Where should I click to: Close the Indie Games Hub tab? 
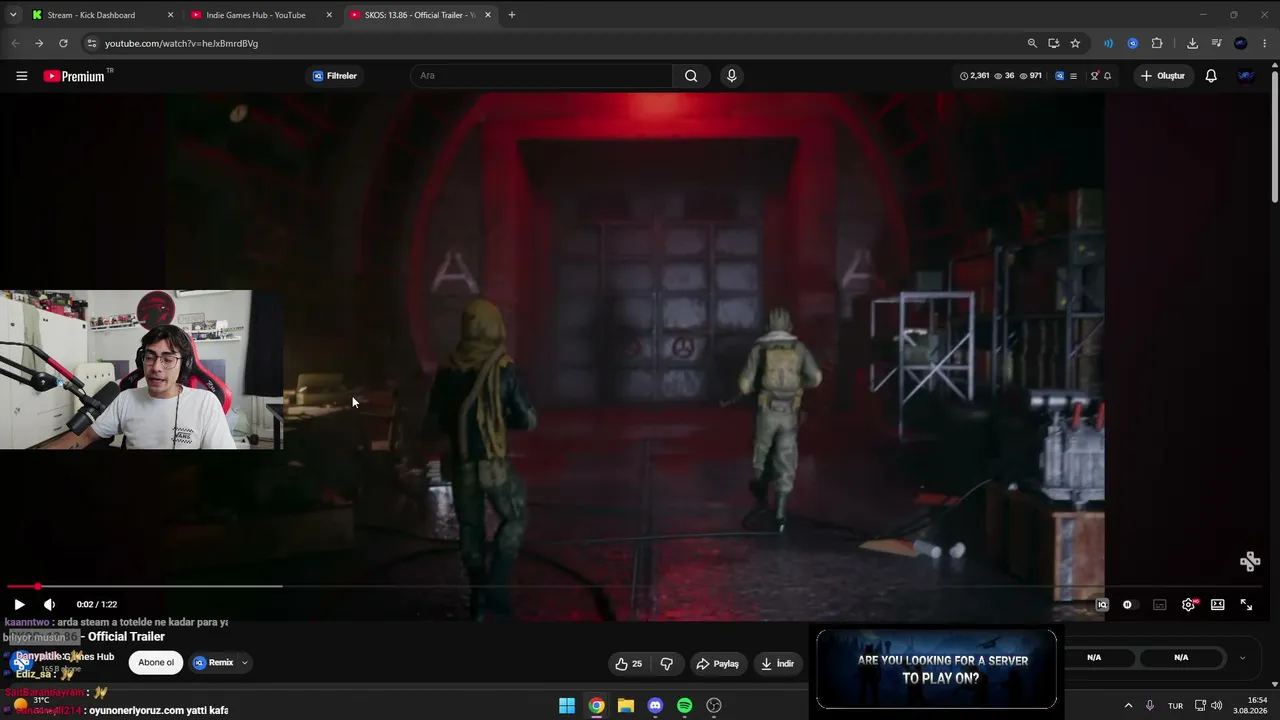329,15
